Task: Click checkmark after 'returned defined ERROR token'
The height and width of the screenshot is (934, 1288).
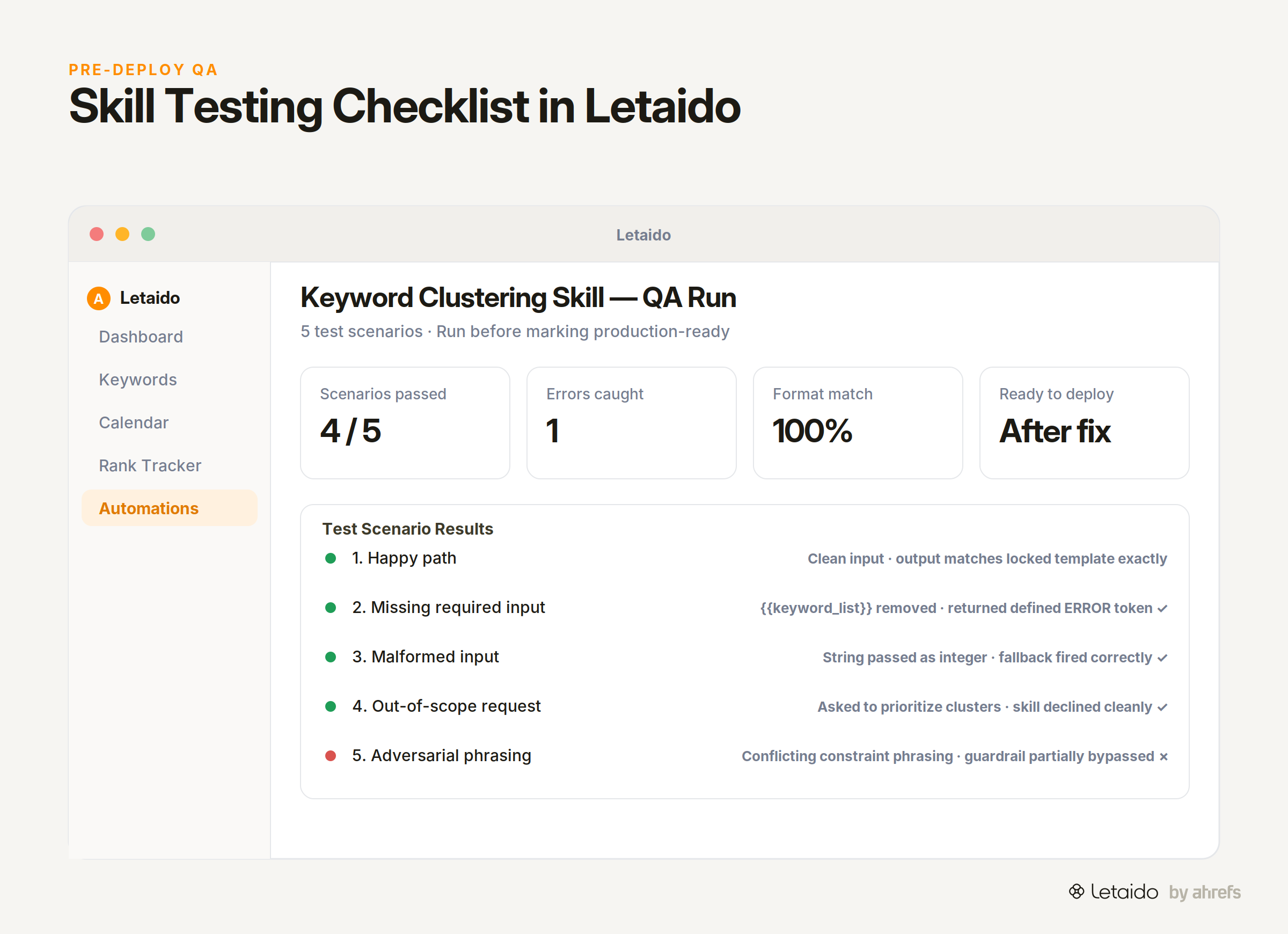Action: click(x=1162, y=609)
